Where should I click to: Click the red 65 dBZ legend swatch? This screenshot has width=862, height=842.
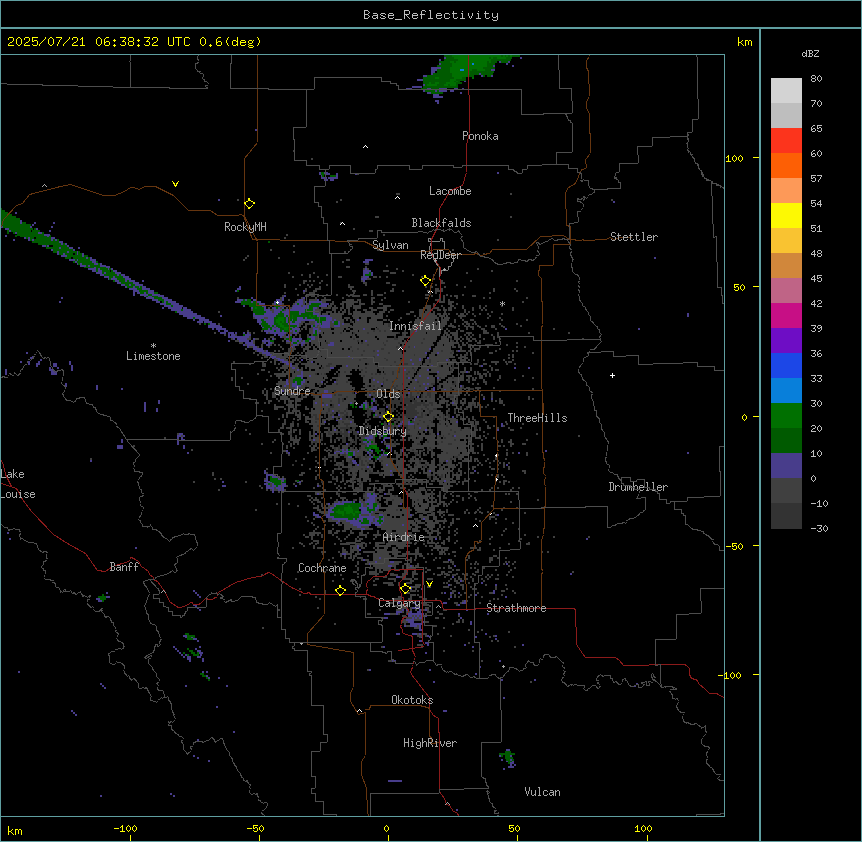click(x=786, y=141)
